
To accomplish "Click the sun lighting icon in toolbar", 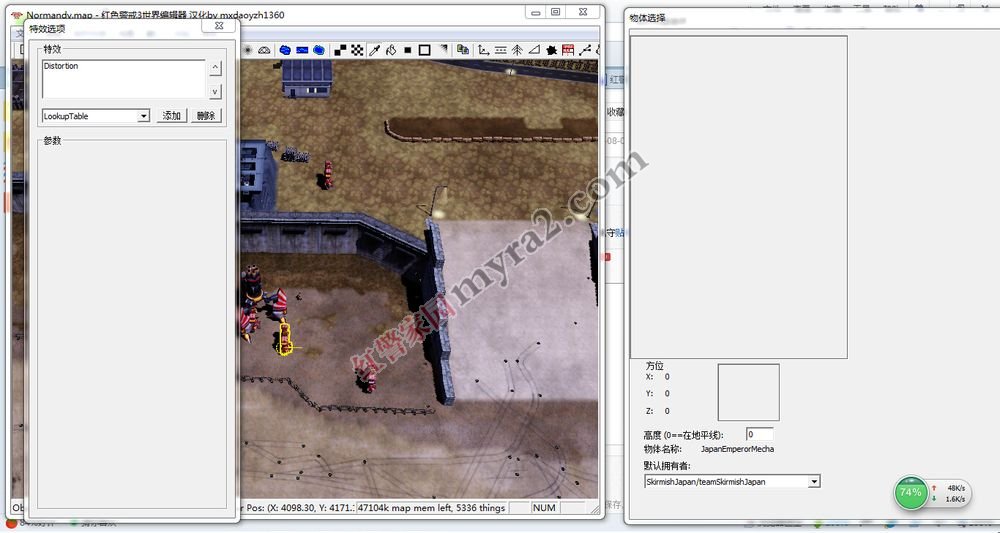I will [x=248, y=50].
